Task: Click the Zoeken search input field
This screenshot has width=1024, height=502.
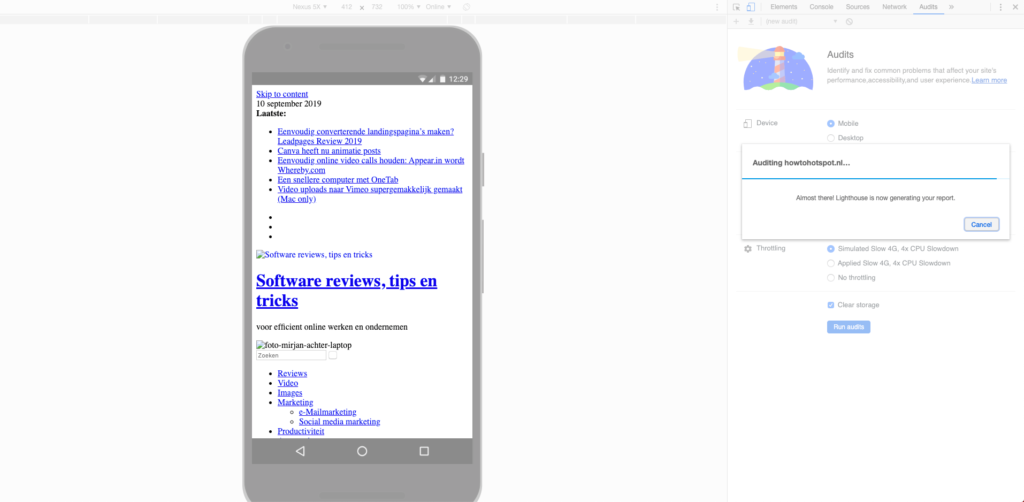Action: pos(291,355)
